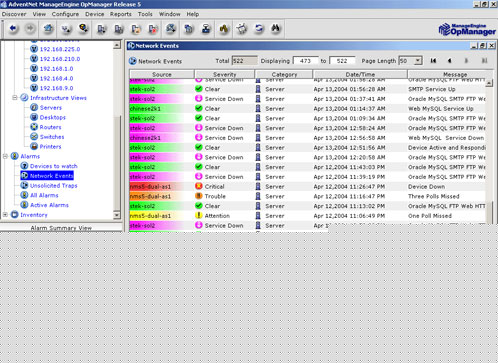Open the Device menu

[95, 14]
